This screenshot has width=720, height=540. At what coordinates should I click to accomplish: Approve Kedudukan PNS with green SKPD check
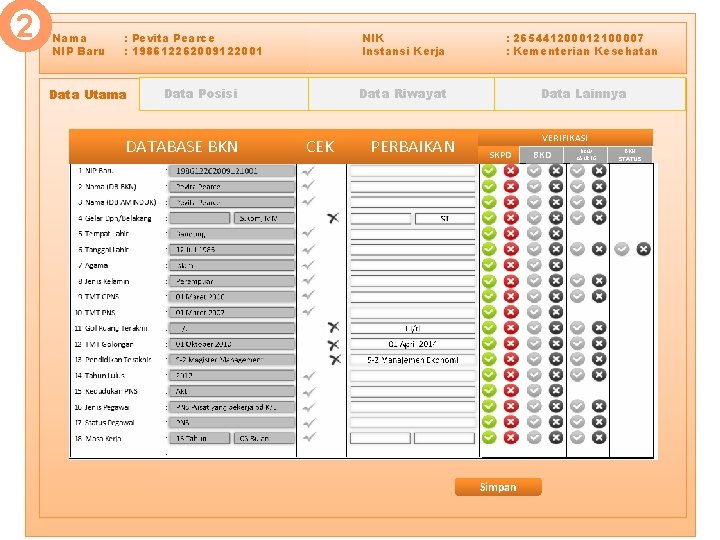coord(489,391)
